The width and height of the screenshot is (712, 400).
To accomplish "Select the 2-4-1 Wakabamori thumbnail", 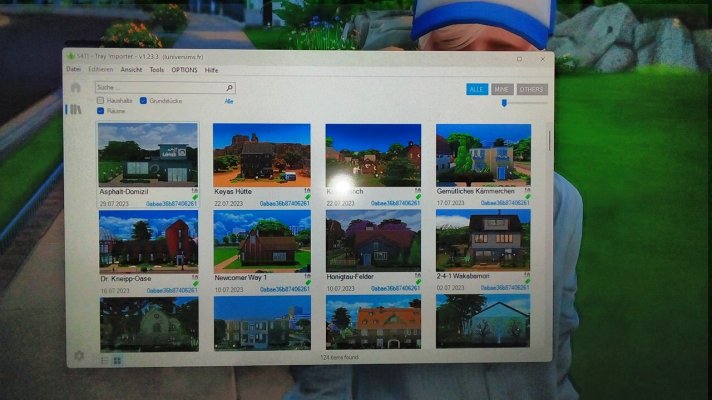I will [x=483, y=240].
